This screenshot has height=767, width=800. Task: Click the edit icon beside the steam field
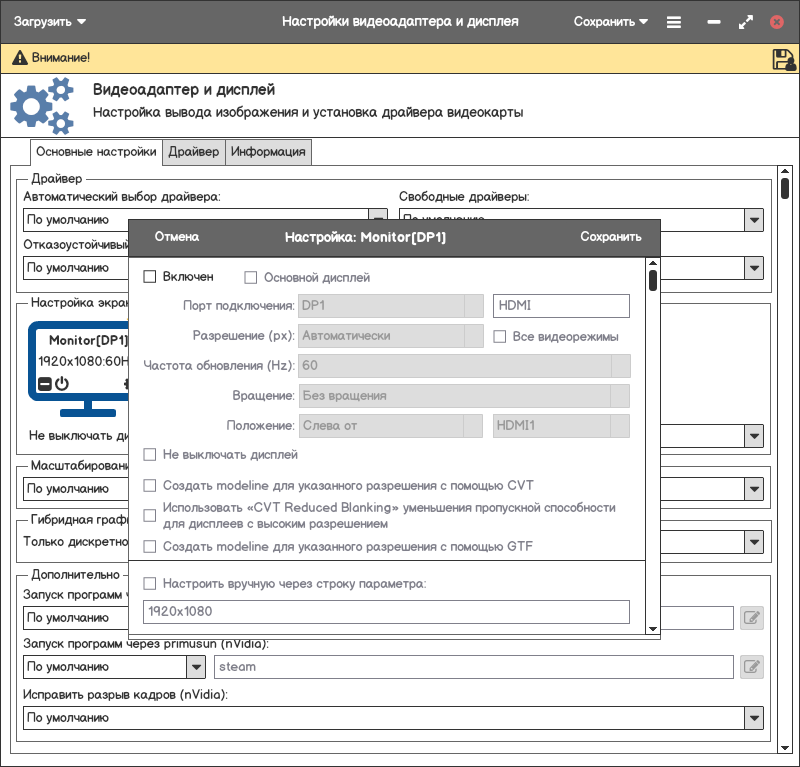[x=752, y=667]
